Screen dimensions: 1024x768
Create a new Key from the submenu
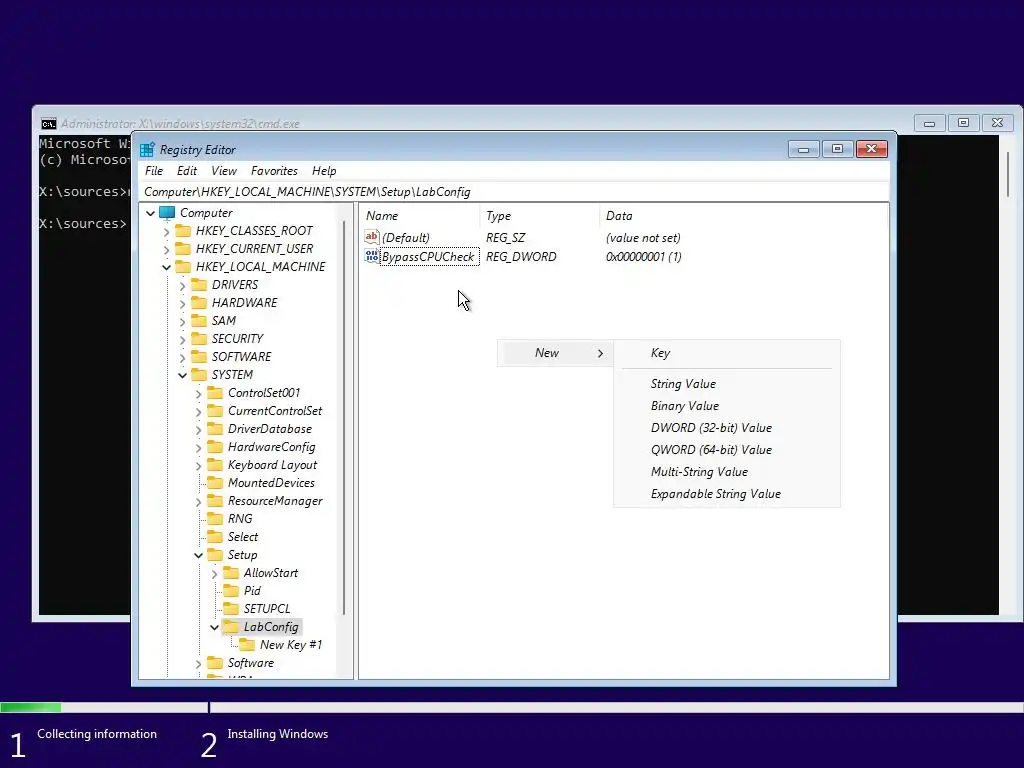click(727, 353)
